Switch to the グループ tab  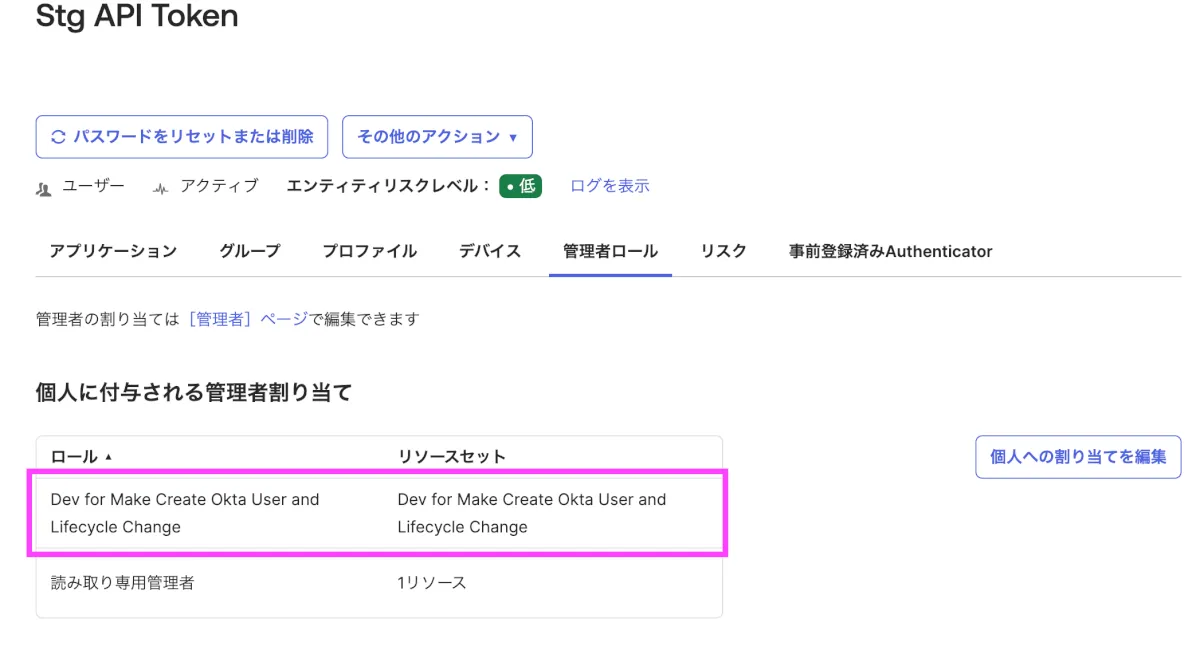pyautogui.click(x=249, y=251)
